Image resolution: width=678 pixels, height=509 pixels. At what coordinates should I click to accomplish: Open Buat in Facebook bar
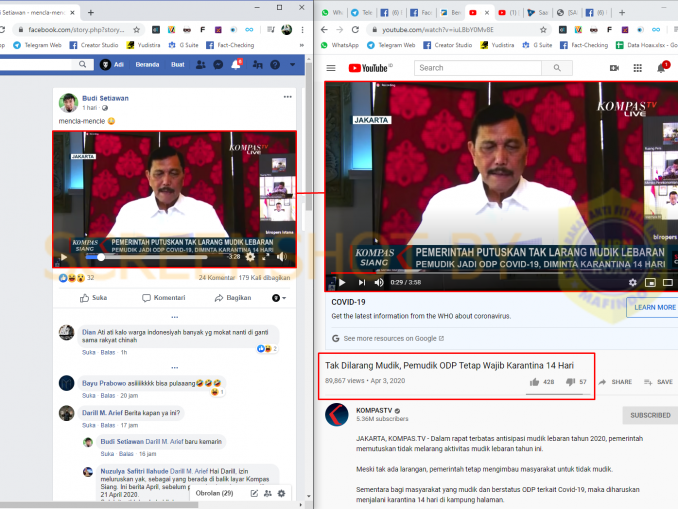(177, 64)
